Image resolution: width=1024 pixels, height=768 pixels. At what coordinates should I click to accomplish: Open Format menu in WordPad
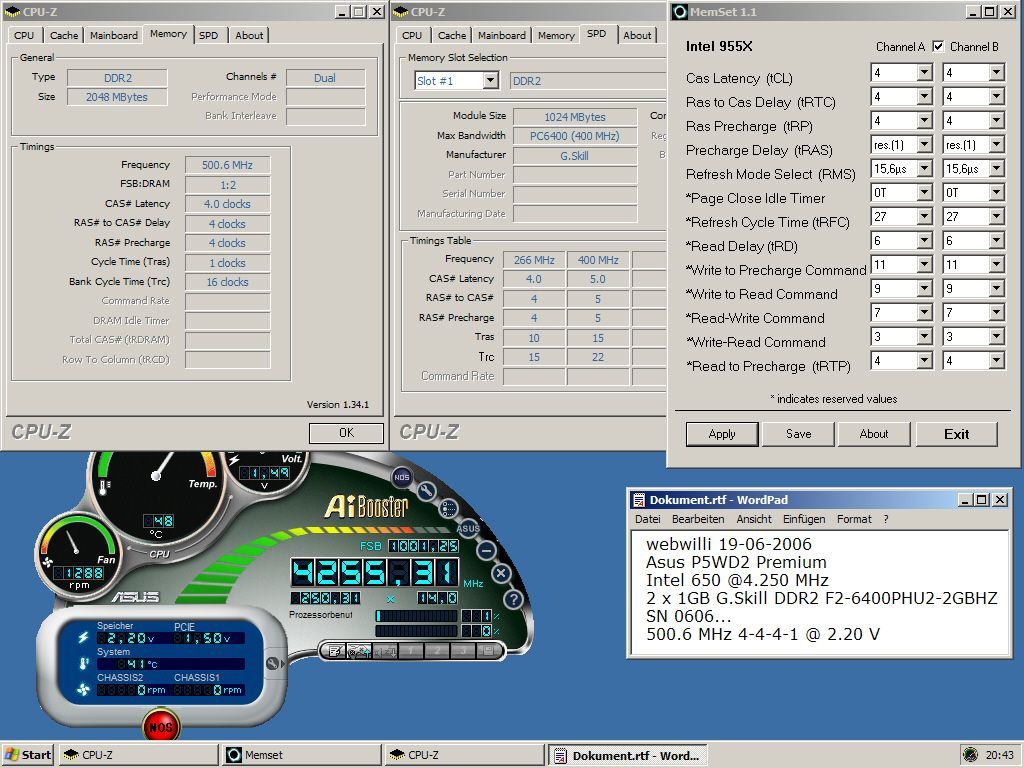854,519
